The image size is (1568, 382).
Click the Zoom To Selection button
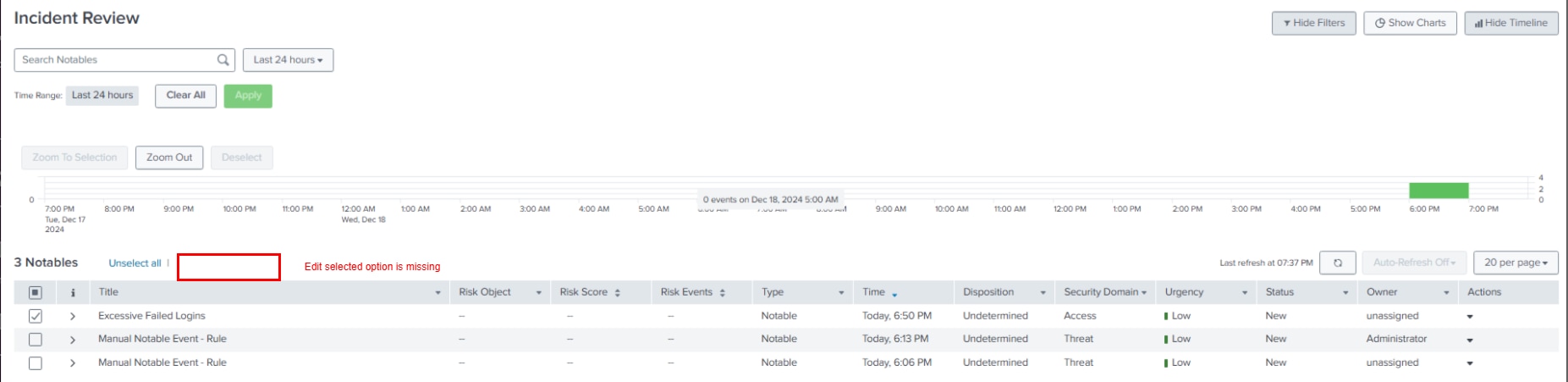[74, 158]
